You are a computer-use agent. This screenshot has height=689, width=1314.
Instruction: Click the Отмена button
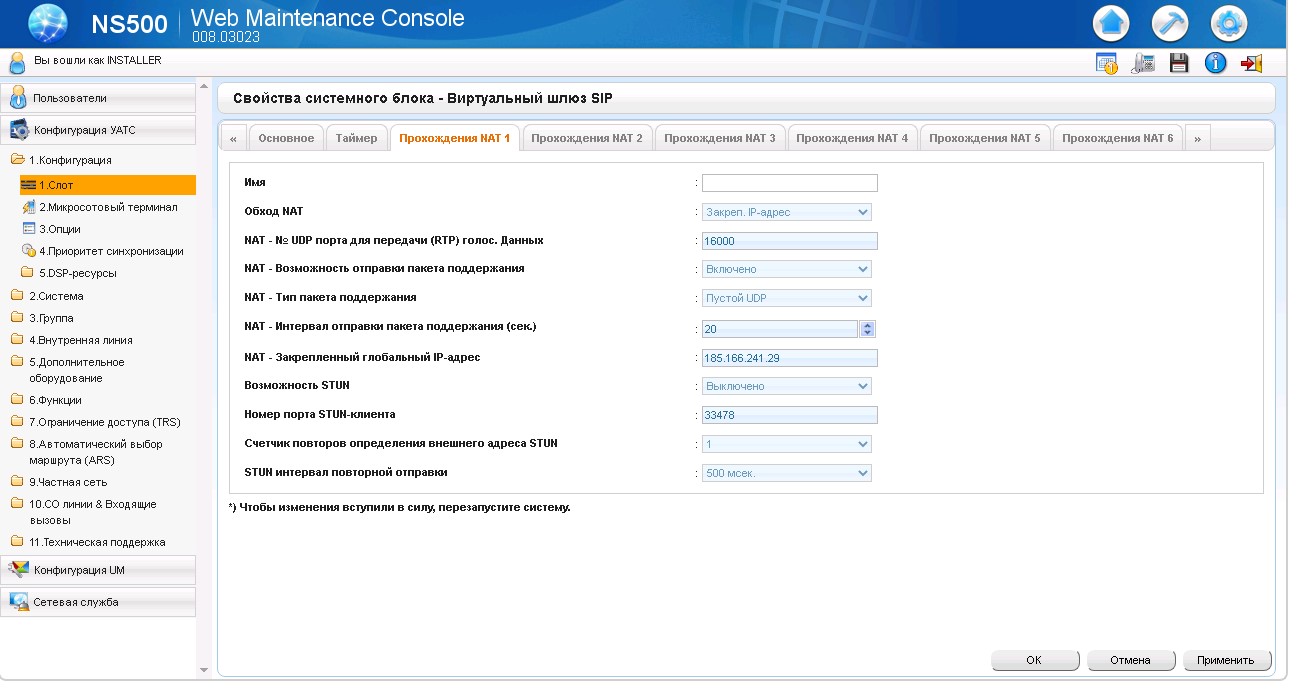[1131, 660]
